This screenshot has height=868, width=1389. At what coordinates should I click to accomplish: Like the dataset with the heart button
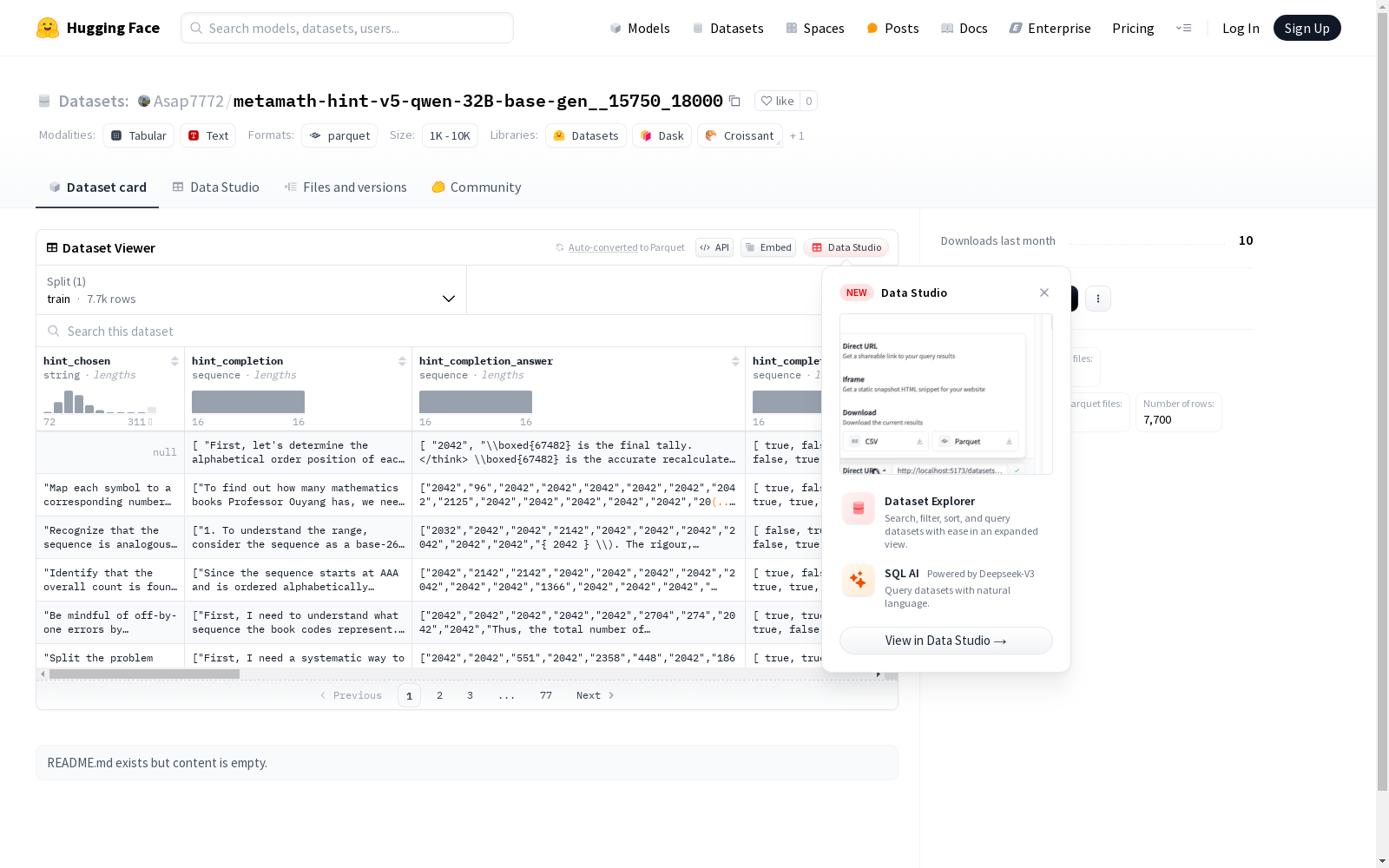pyautogui.click(x=777, y=101)
